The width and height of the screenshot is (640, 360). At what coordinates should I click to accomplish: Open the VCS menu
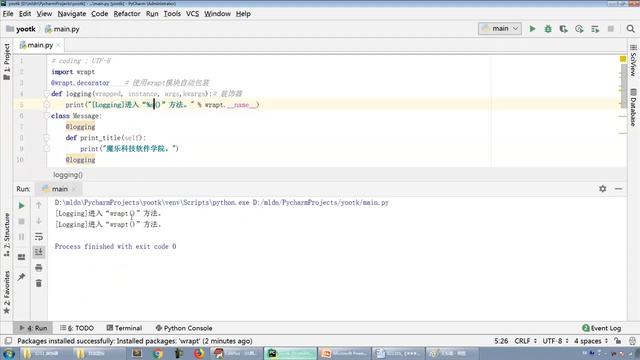pyautogui.click(x=192, y=13)
